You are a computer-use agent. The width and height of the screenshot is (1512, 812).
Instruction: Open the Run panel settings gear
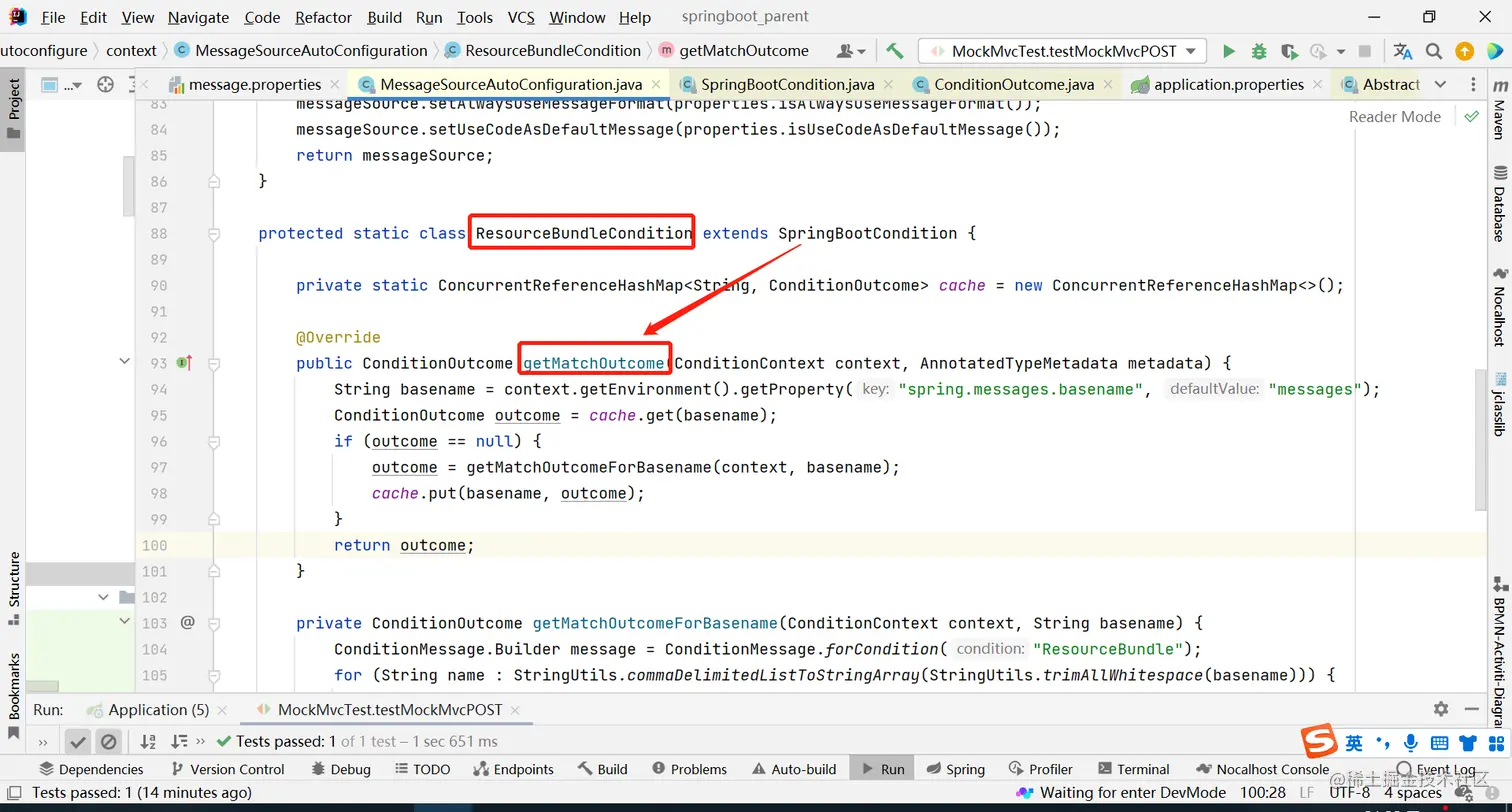[x=1441, y=709]
